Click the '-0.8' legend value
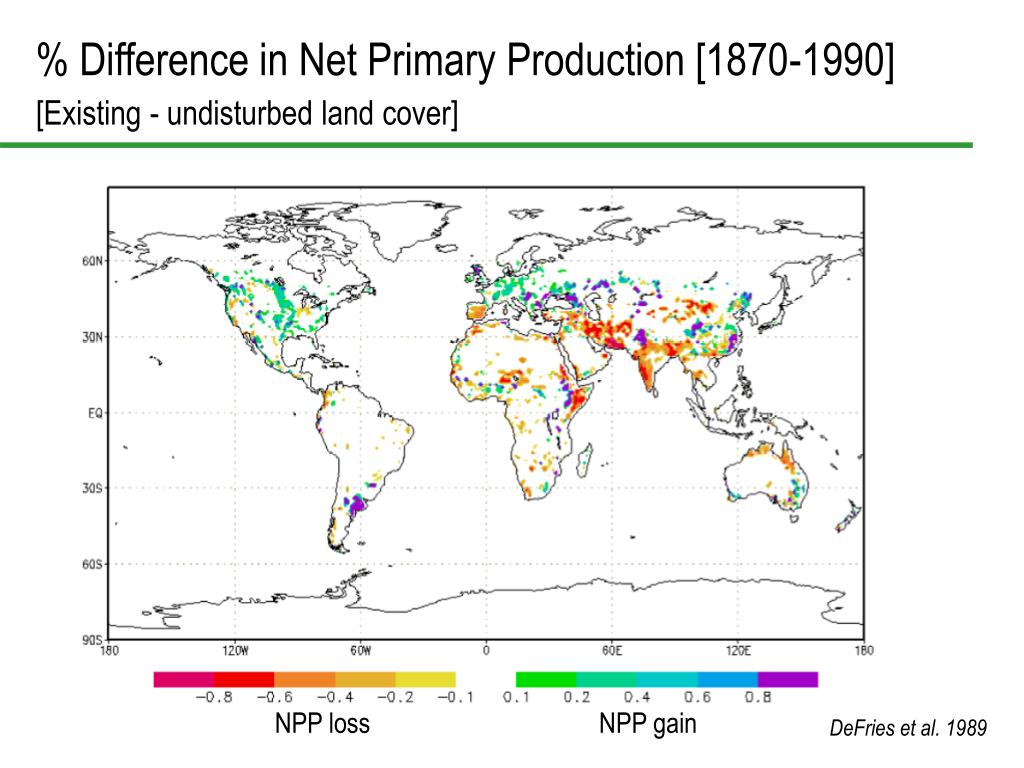The height and width of the screenshot is (768, 1024). [214, 697]
